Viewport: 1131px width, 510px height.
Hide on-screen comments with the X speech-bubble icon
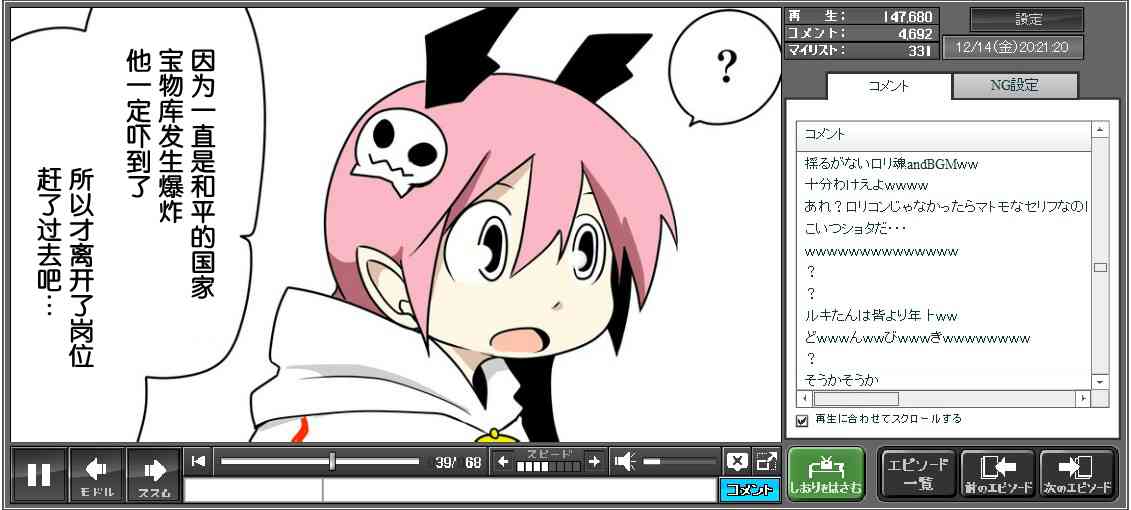click(x=736, y=461)
